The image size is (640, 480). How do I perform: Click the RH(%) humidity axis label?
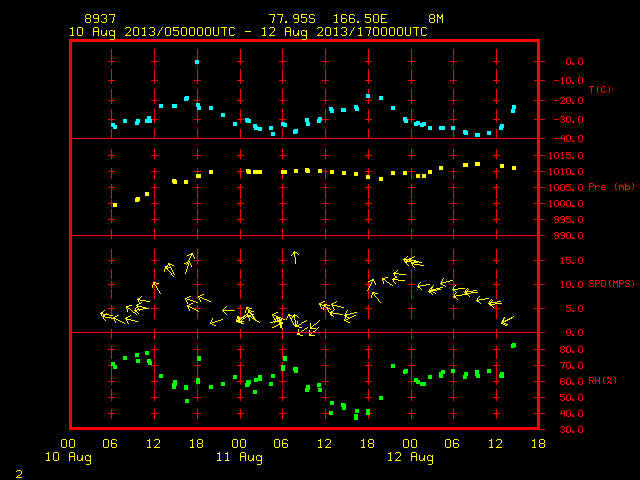pos(602,381)
